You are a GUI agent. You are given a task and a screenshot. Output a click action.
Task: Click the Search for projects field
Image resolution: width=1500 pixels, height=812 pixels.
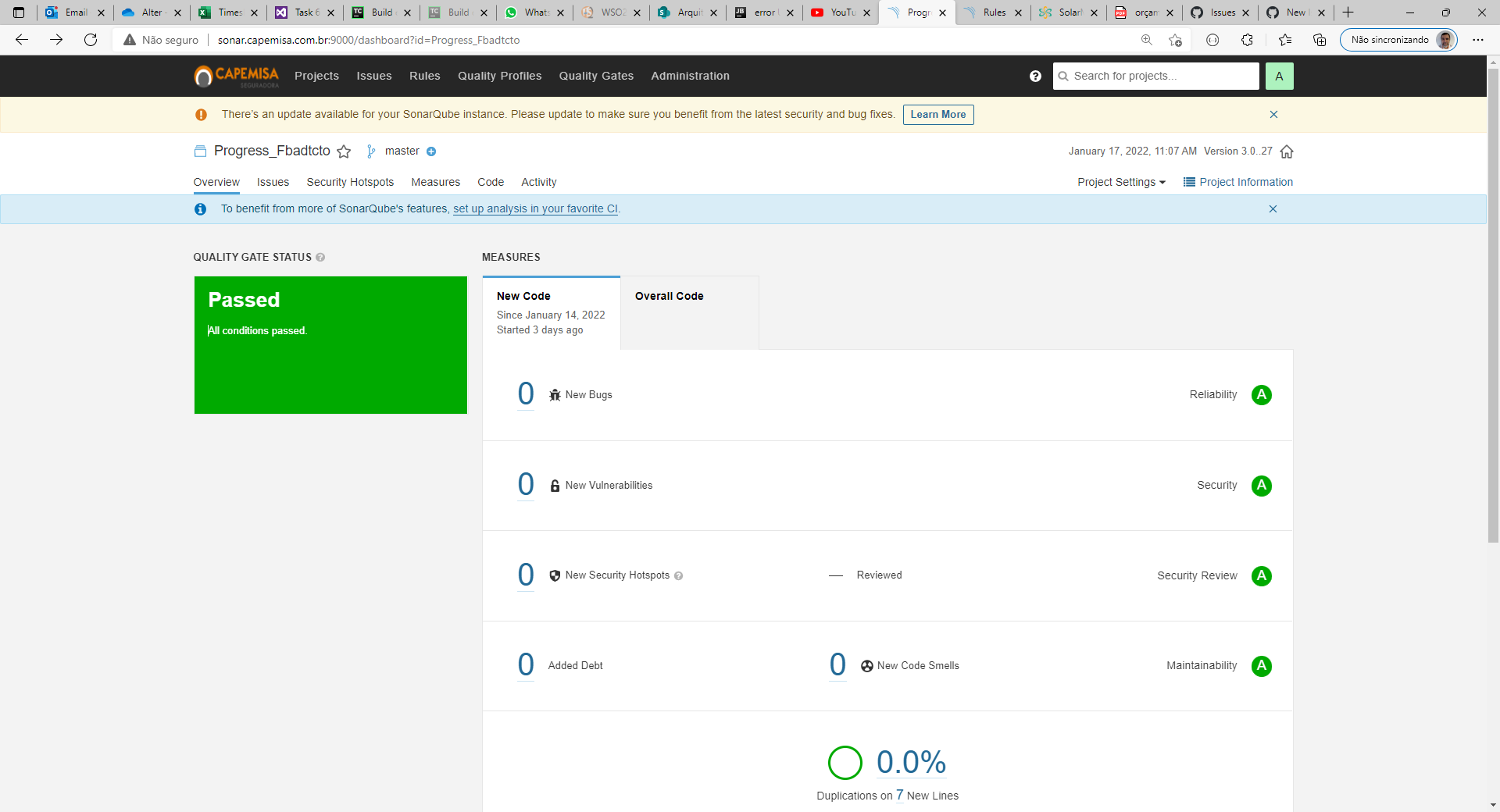pos(1155,76)
